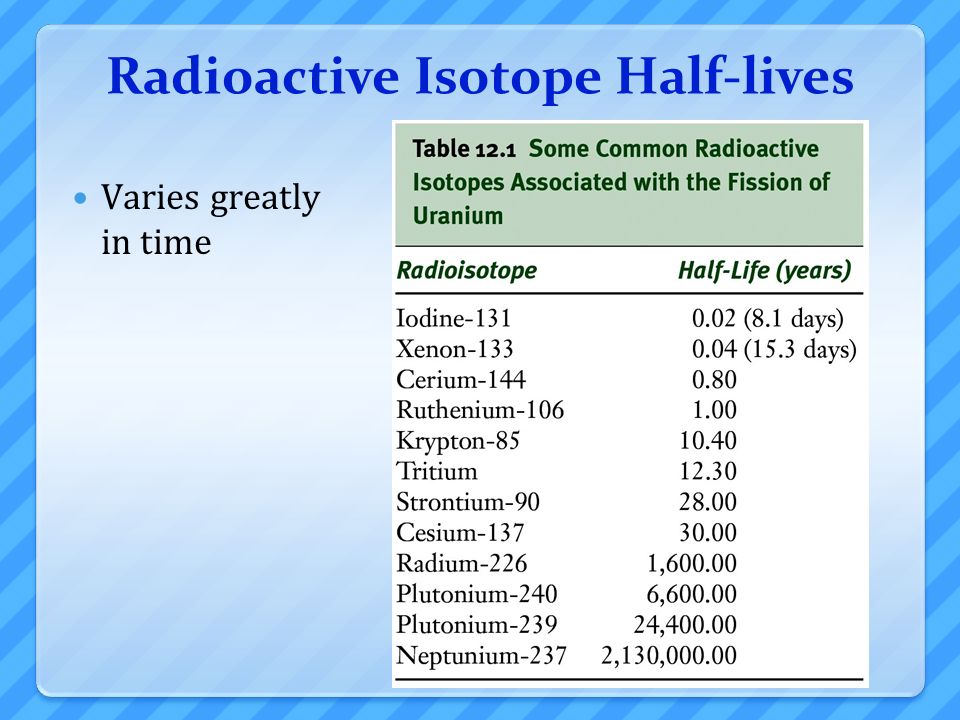The width and height of the screenshot is (960, 720).
Task: Click the '12.30' half-life value
Action: [x=708, y=471]
